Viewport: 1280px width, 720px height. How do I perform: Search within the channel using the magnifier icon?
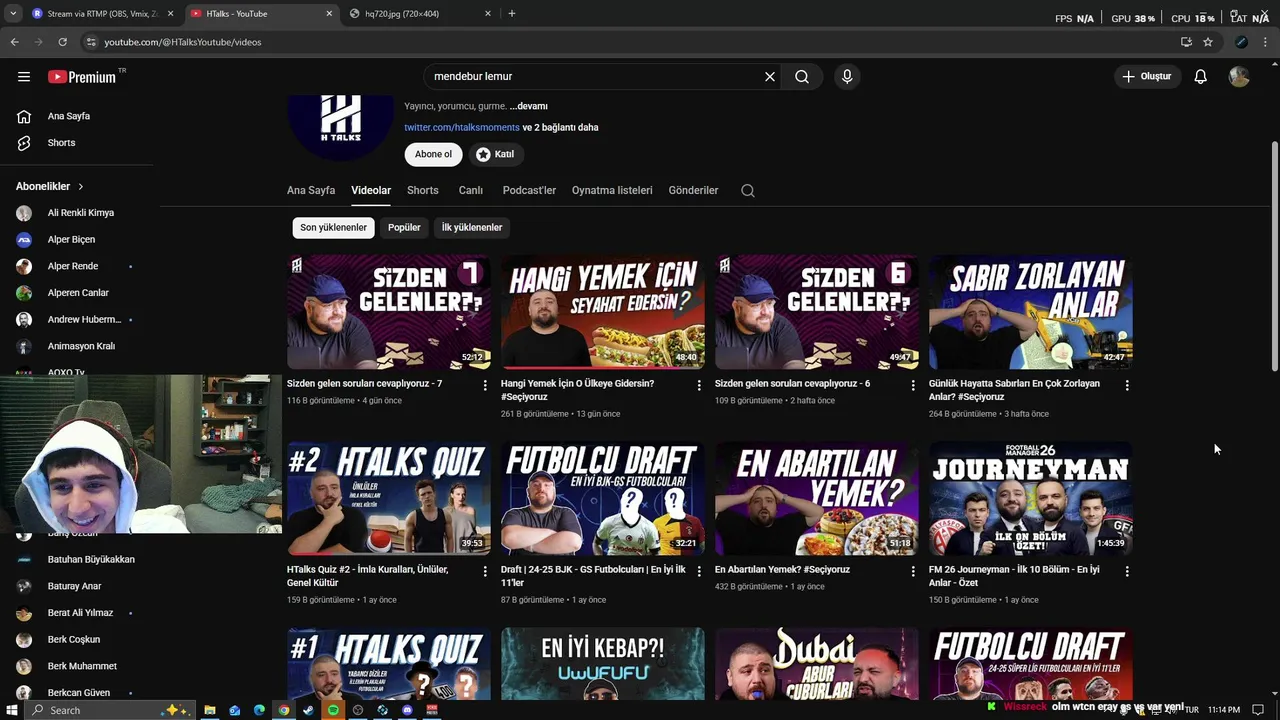tap(747, 190)
